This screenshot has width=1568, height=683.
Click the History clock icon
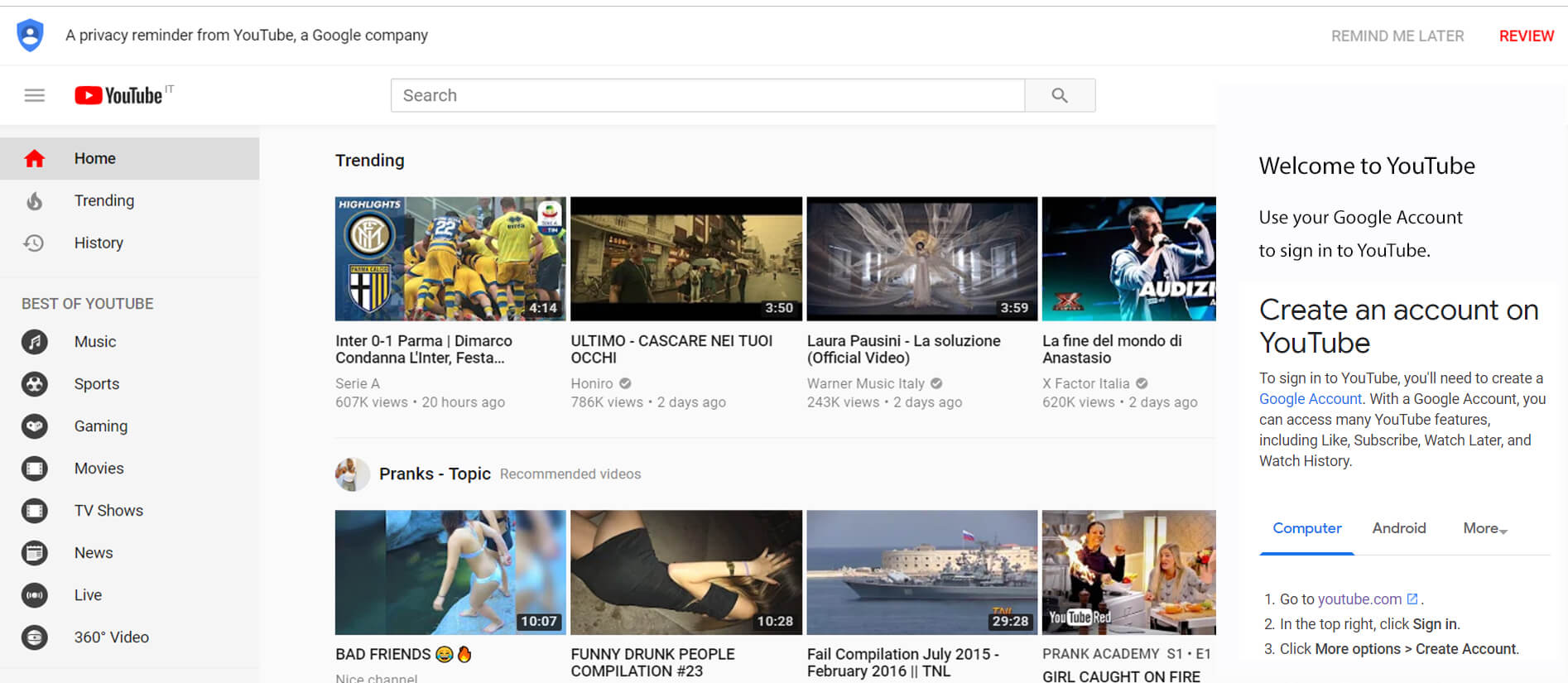tap(34, 243)
